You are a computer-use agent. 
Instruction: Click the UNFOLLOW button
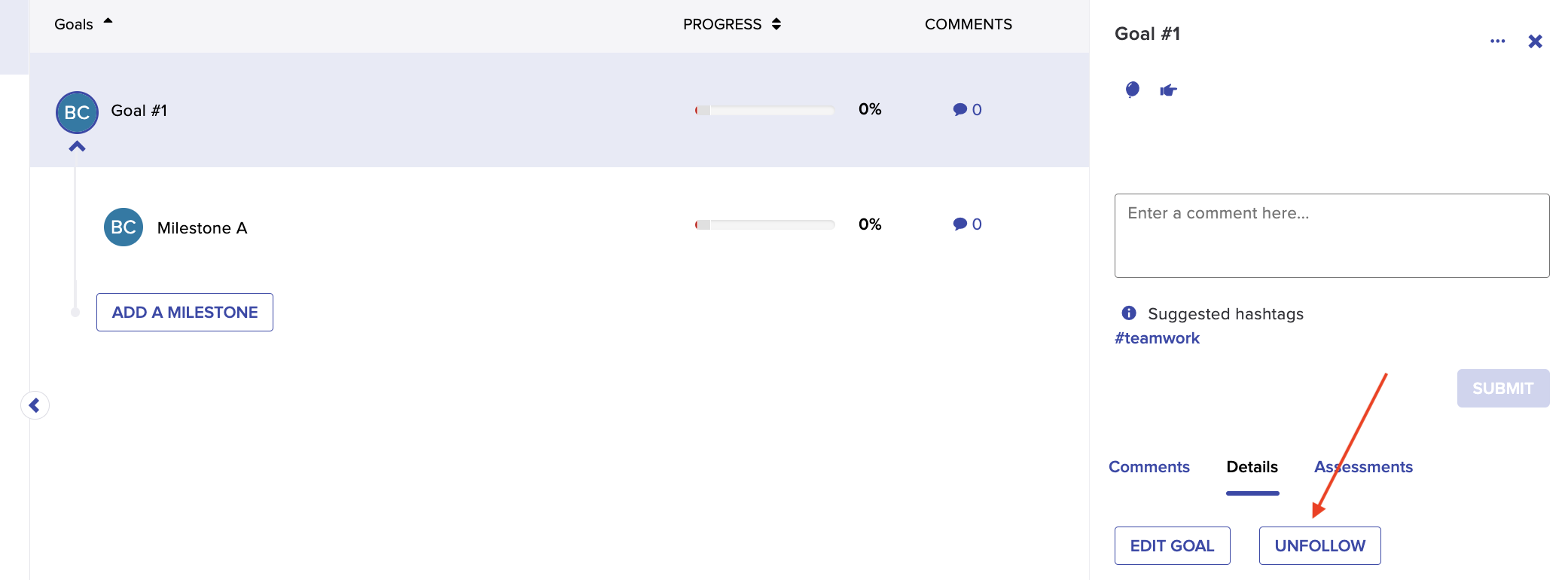(x=1319, y=546)
